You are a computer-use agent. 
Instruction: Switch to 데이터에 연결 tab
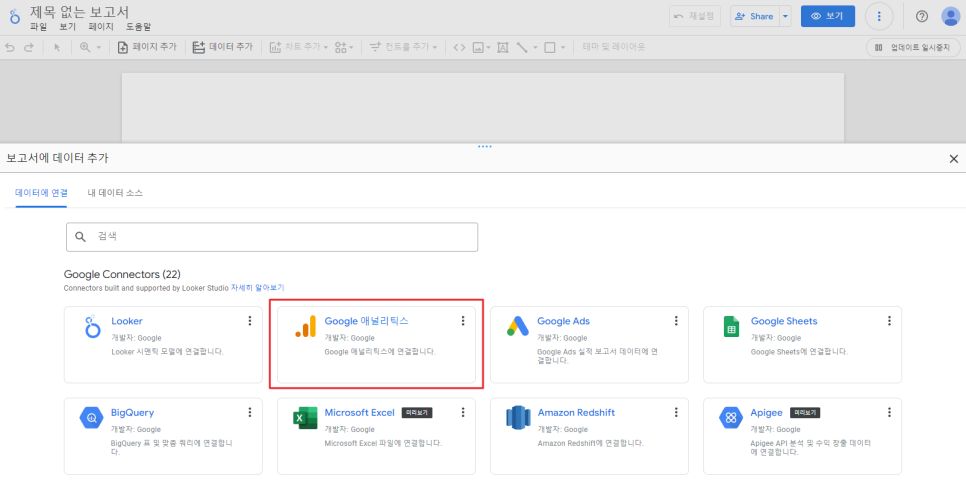[x=41, y=193]
